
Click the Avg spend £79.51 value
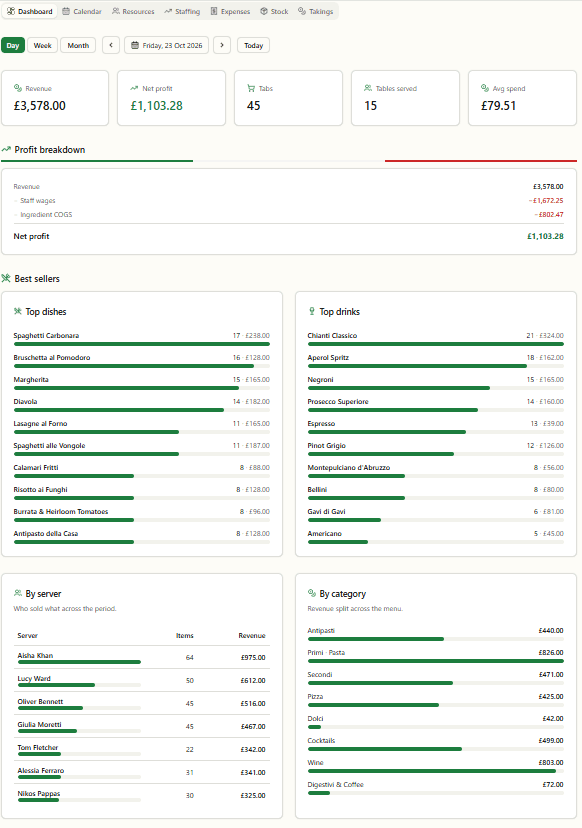pyautogui.click(x=498, y=106)
